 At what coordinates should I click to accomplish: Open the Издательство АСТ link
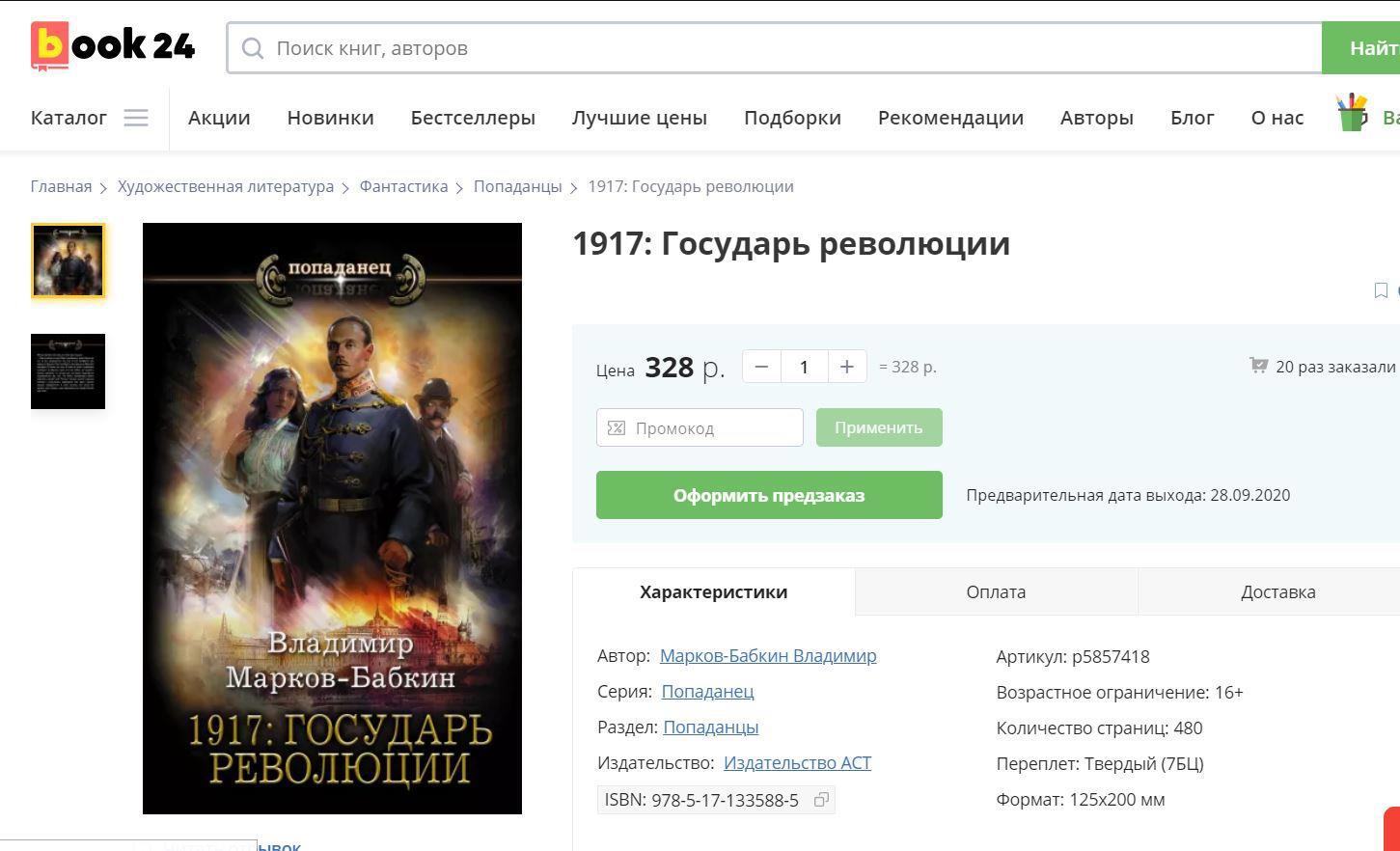797,763
